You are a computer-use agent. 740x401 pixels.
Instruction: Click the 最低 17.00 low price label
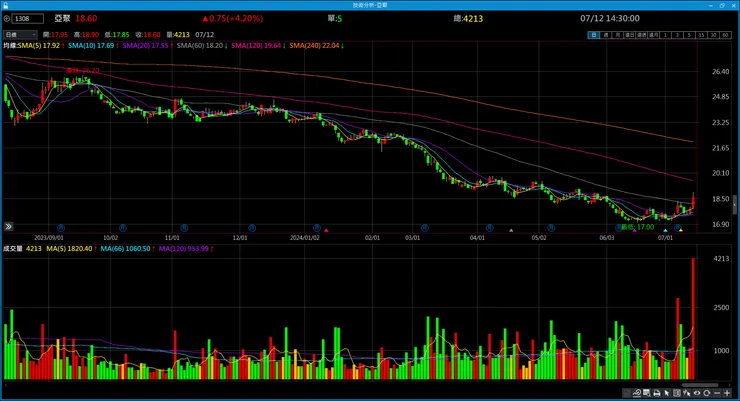pos(638,227)
